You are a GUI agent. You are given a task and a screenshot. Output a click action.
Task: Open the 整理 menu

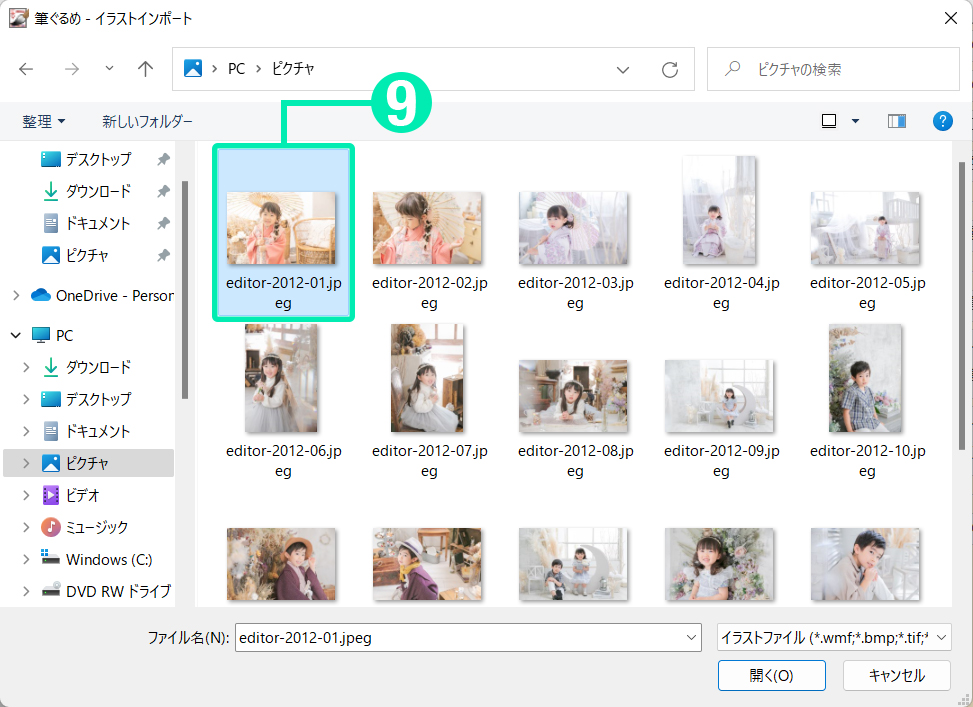(44, 121)
